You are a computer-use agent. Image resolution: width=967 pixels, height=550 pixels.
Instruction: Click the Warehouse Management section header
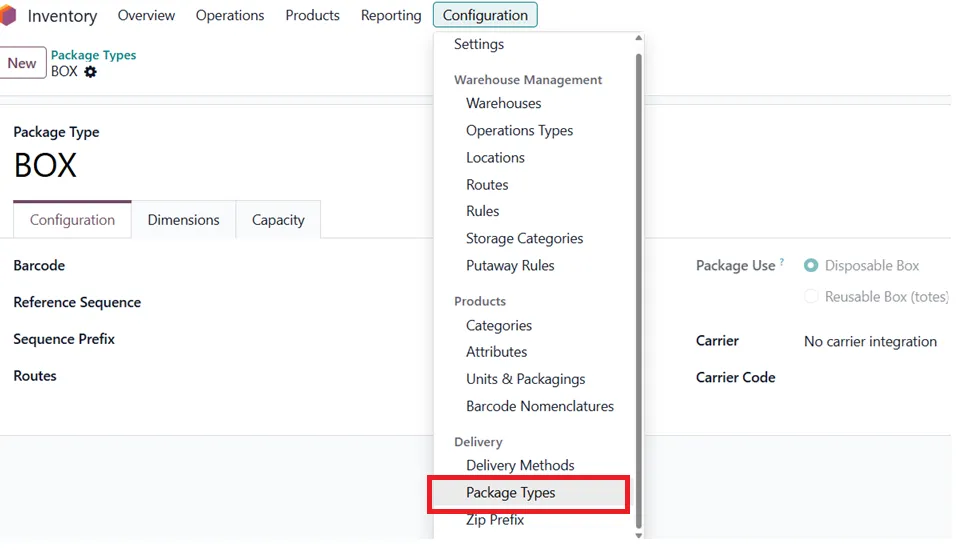pos(528,80)
